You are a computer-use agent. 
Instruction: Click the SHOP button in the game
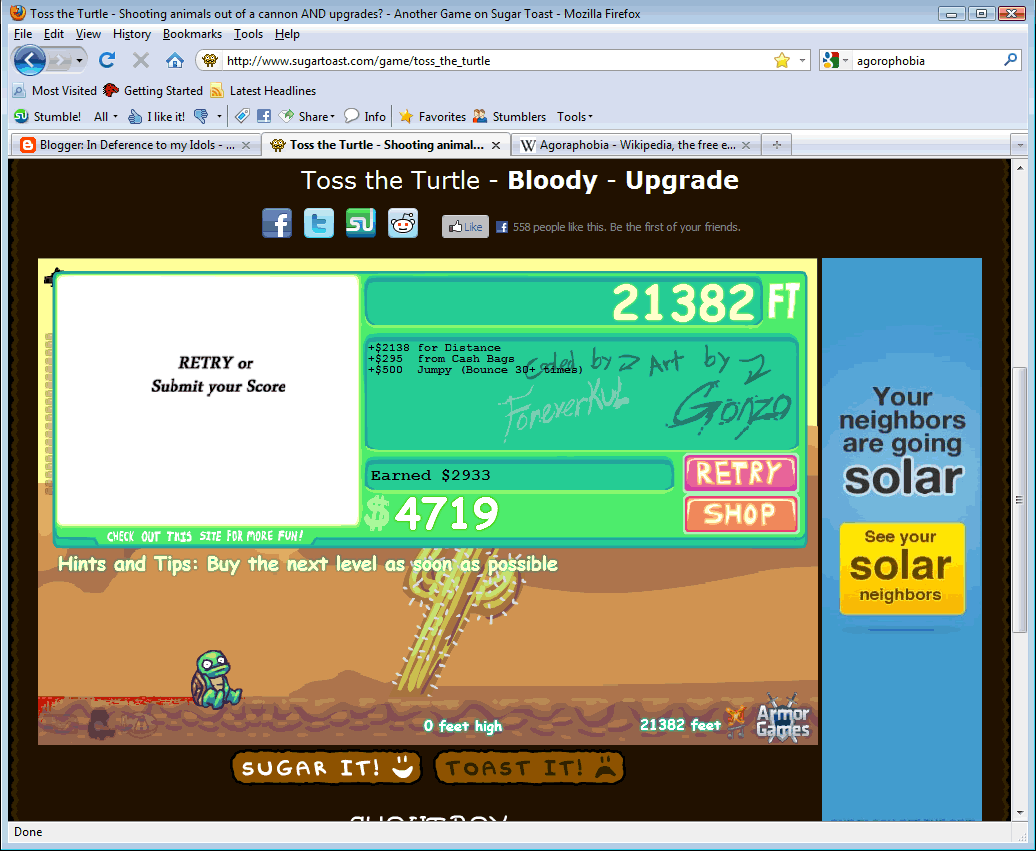pos(741,514)
